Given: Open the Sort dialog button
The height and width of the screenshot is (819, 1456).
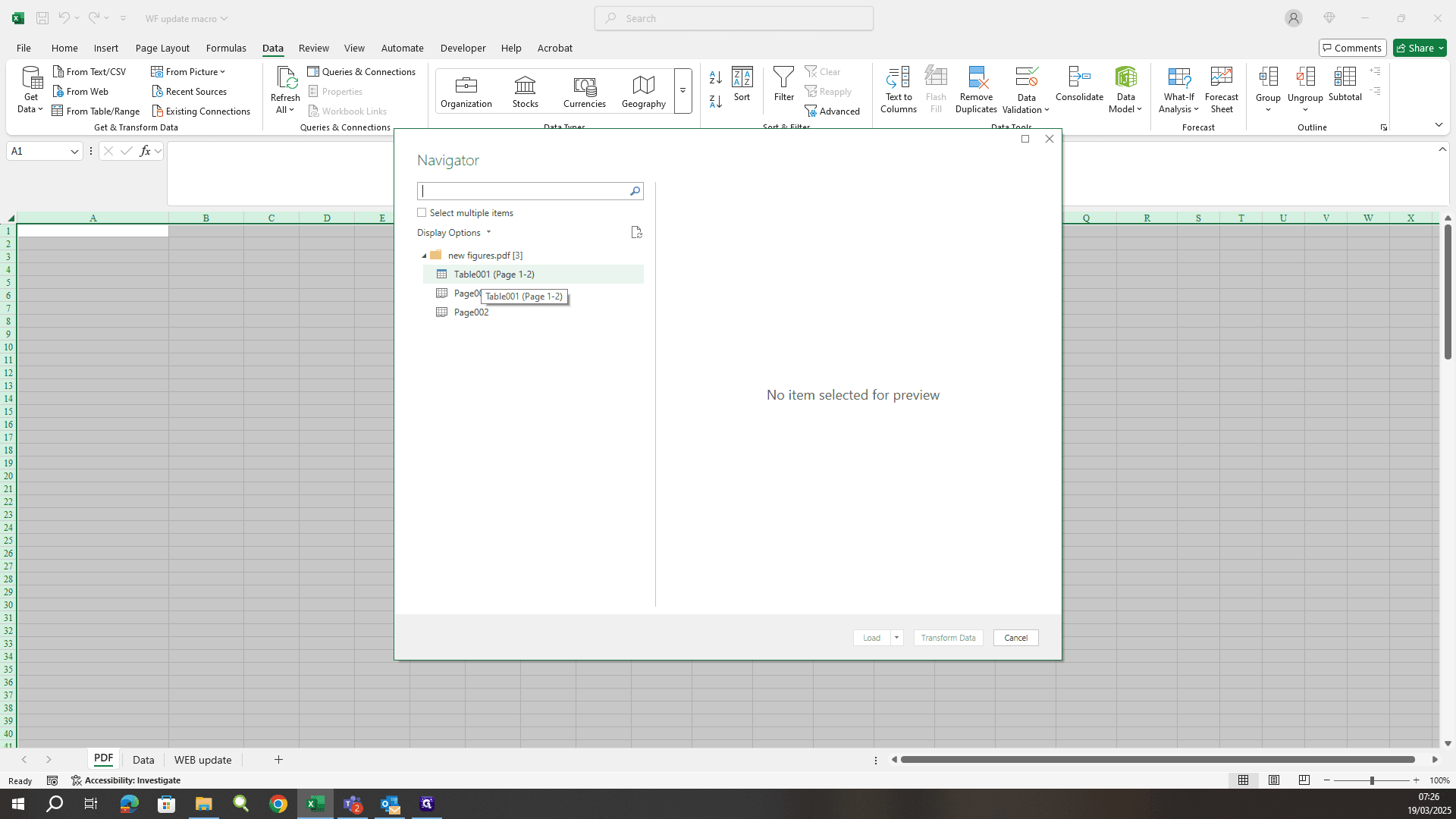Looking at the screenshot, I should (x=742, y=84).
